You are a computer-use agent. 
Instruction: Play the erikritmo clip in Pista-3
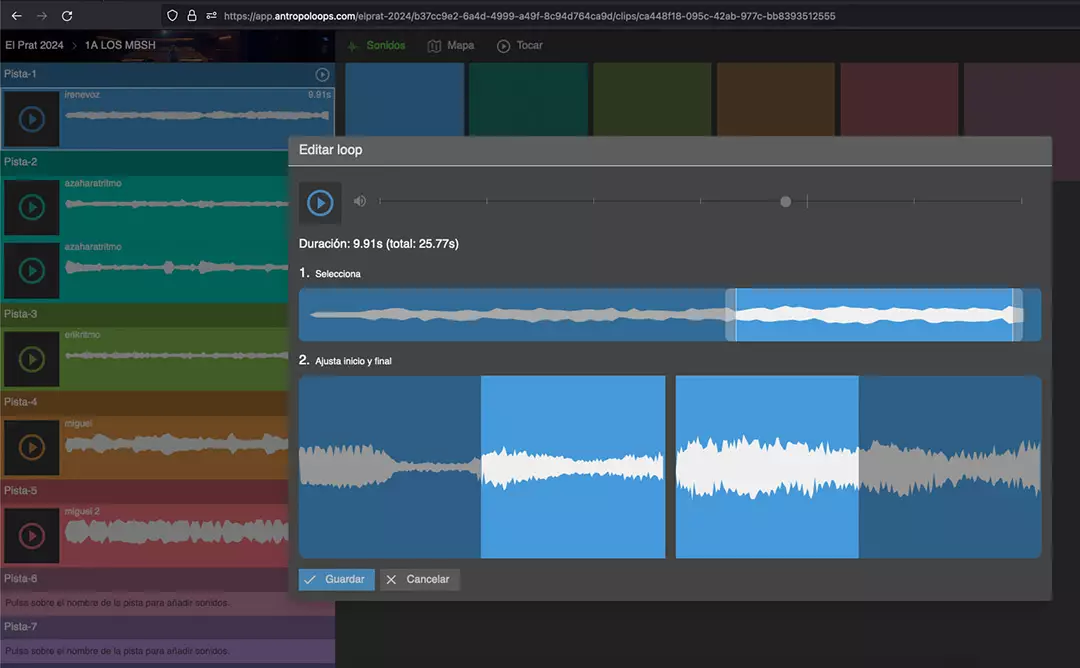click(31, 359)
